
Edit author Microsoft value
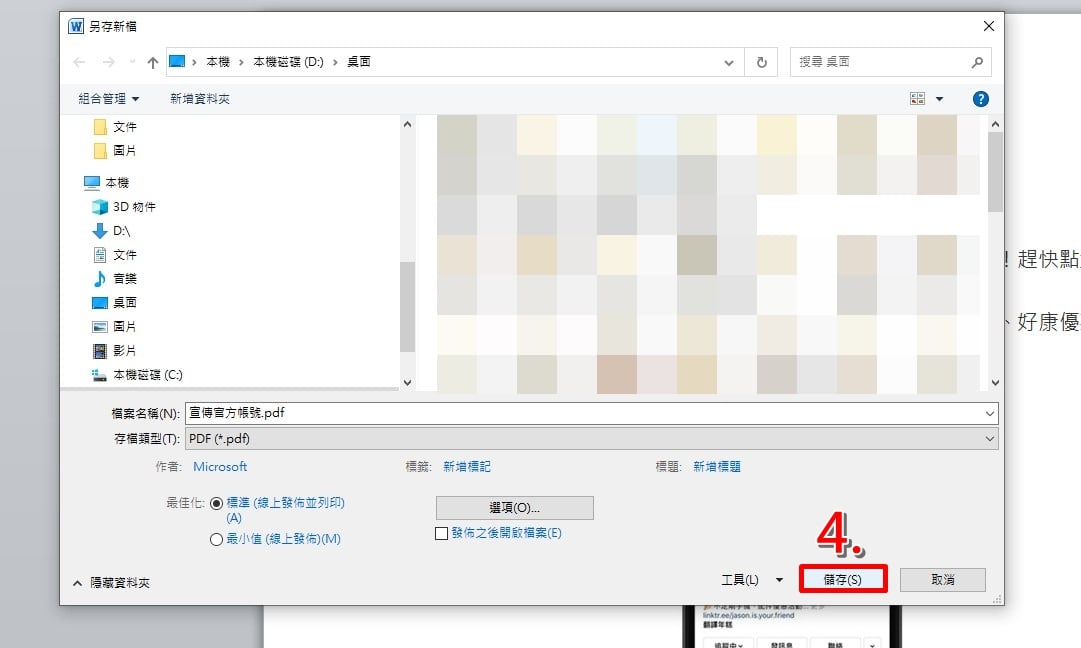[220, 467]
